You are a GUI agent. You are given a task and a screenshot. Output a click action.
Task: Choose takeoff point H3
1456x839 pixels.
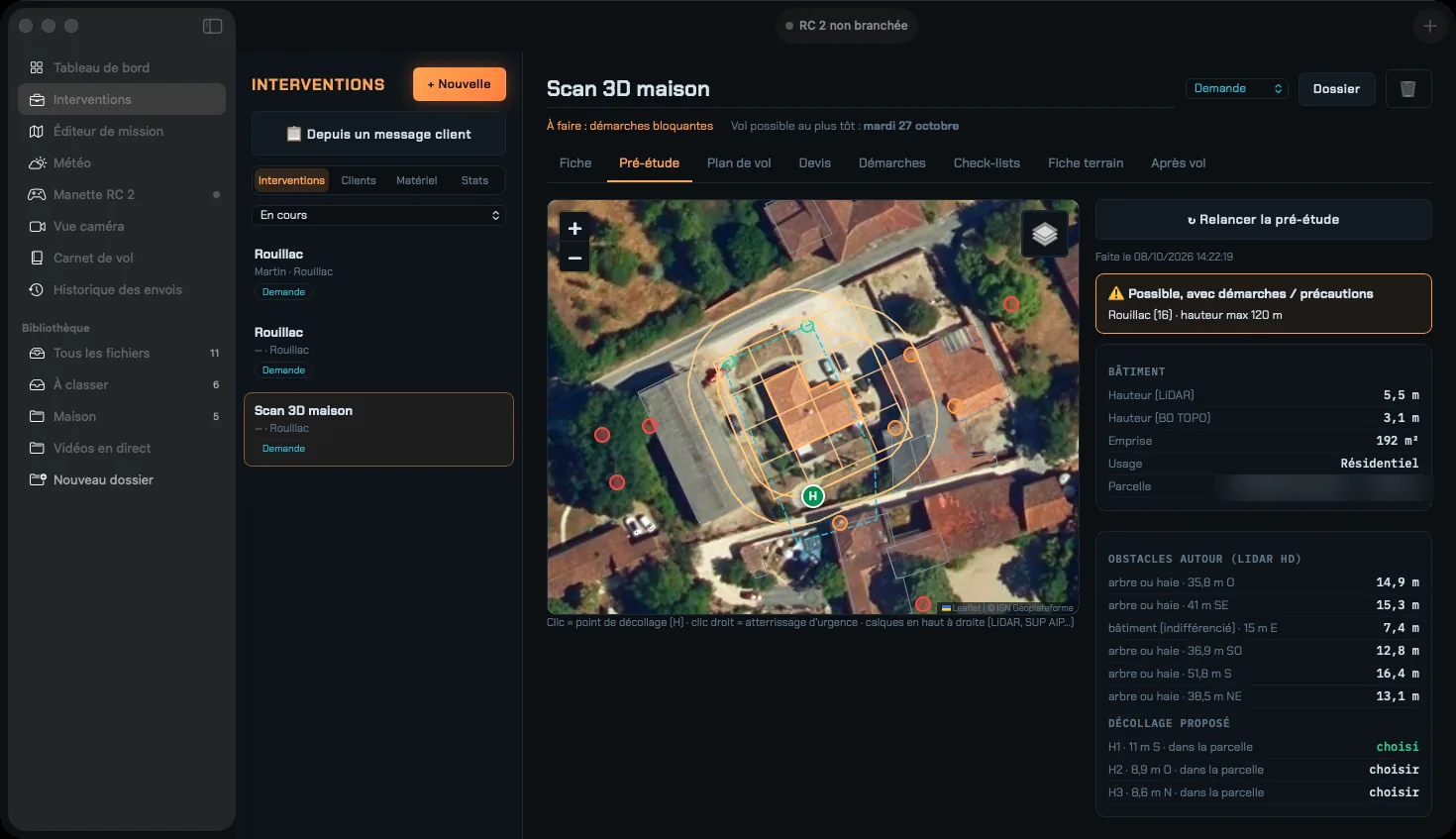(x=1394, y=792)
